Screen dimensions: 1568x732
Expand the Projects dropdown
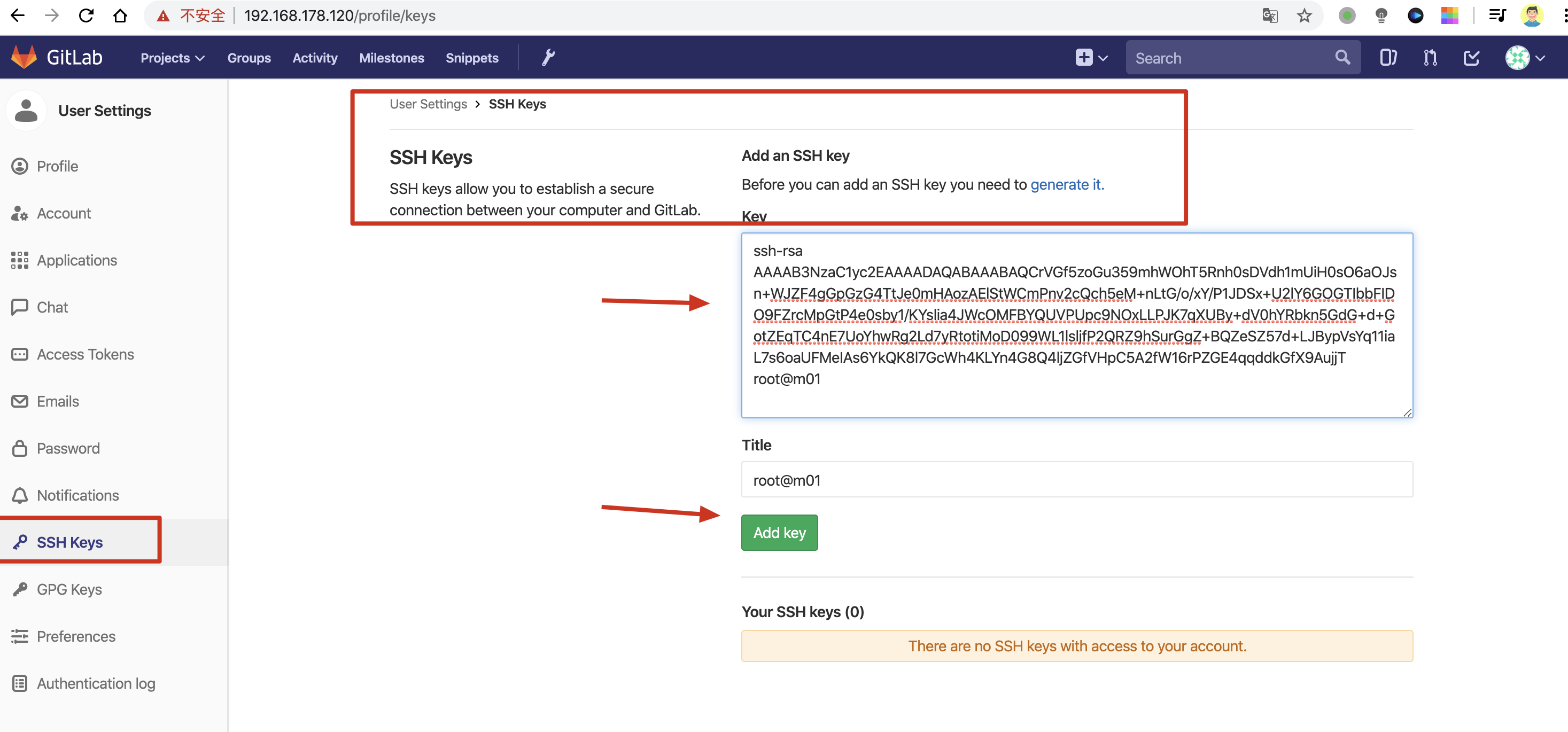[172, 58]
